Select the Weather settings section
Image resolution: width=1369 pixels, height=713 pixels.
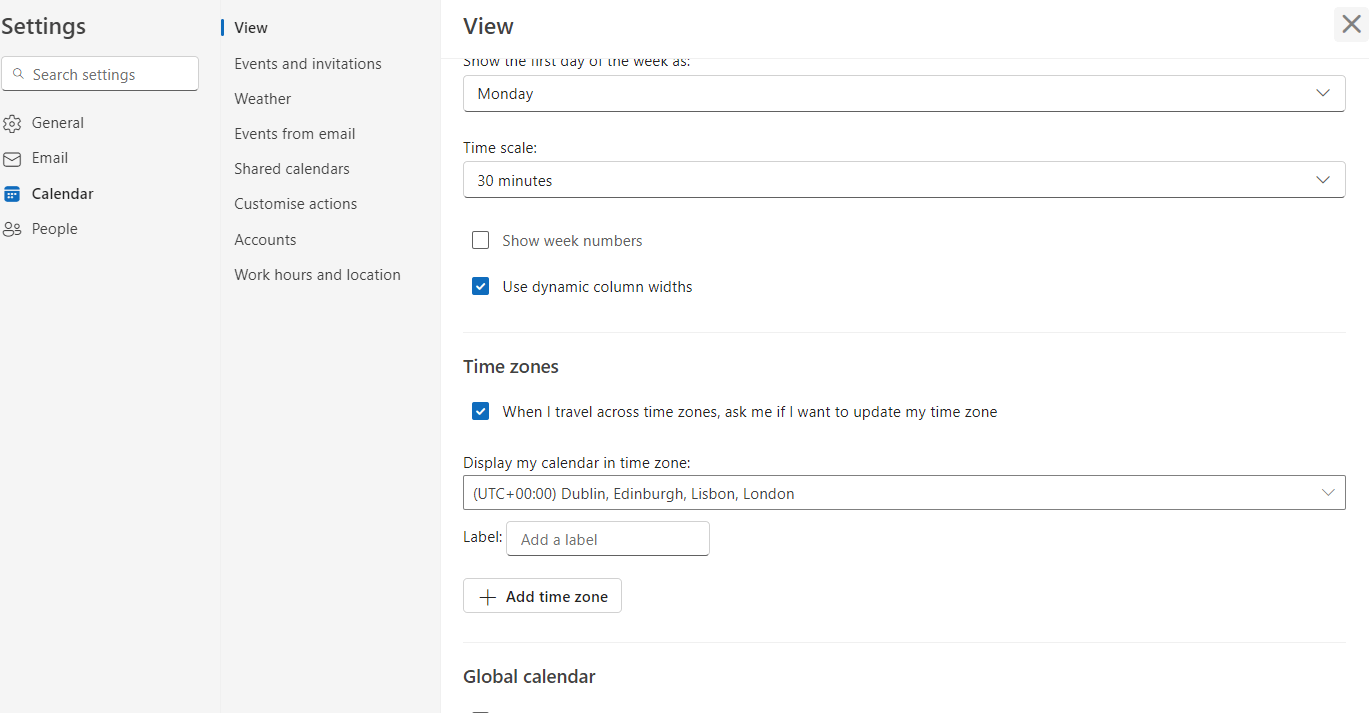[263, 99]
